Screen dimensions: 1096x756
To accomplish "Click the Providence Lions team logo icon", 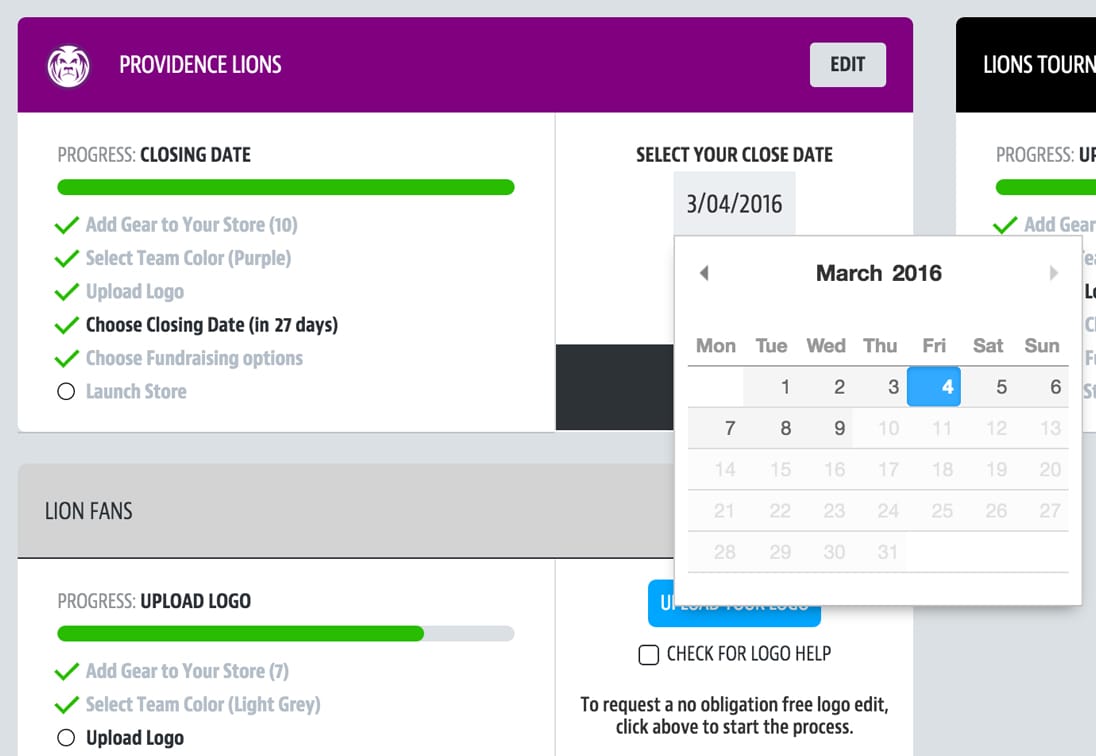I will [x=68, y=66].
